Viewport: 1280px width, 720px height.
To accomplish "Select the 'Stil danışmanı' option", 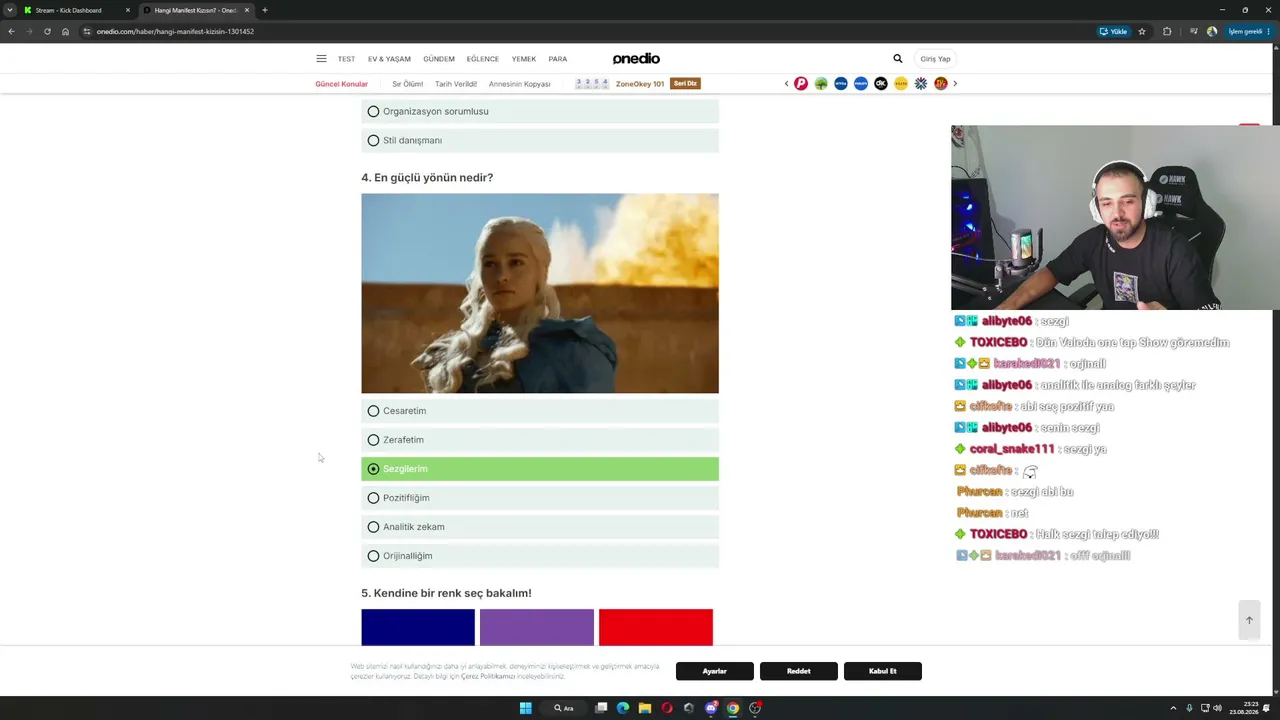I will point(540,140).
